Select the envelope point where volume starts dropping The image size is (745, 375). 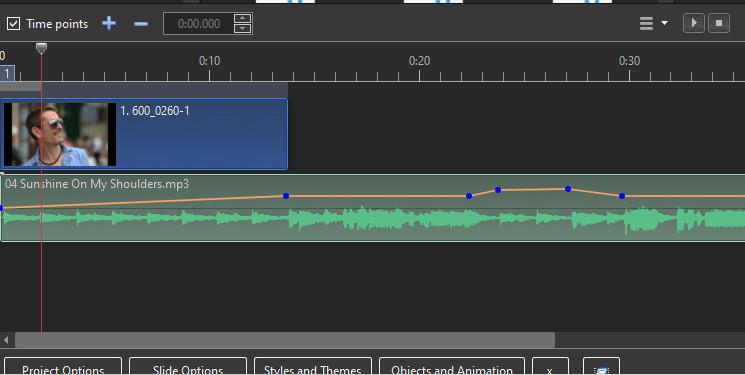click(x=568, y=189)
